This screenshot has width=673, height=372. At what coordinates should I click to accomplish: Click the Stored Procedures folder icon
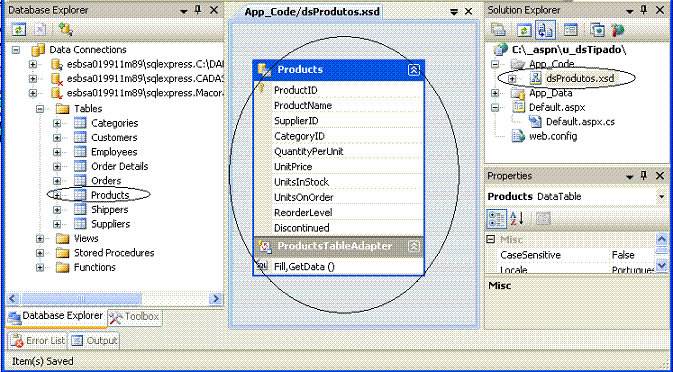pyautogui.click(x=63, y=253)
